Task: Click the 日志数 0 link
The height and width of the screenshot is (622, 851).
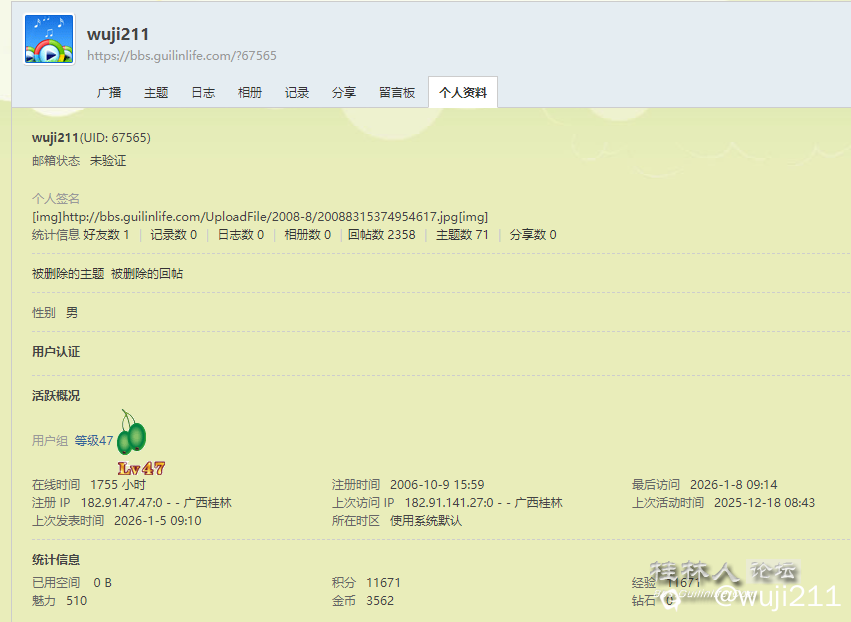Action: pyautogui.click(x=241, y=235)
